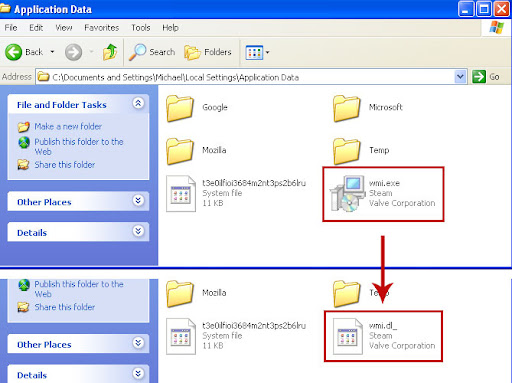The height and width of the screenshot is (383, 512).
Task: Collapse the File and Folder Tasks panel
Action: click(138, 103)
